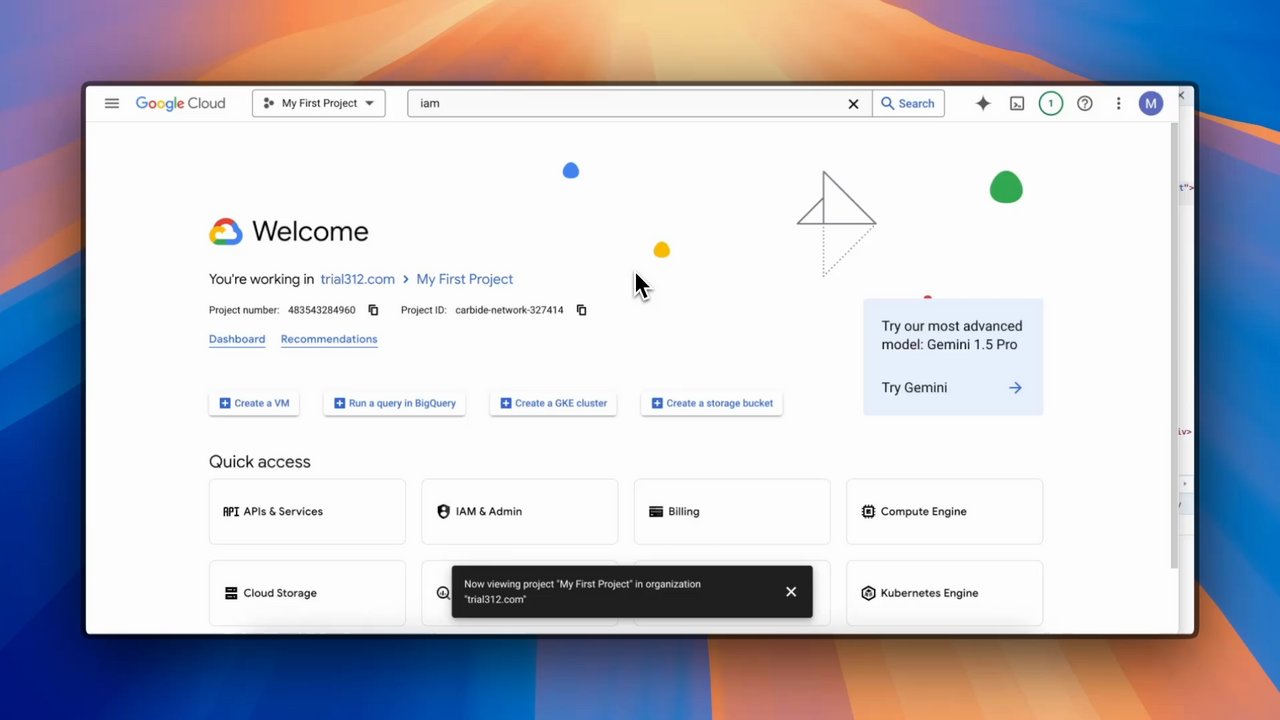Viewport: 1280px width, 720px height.
Task: Open the Billing quick access card
Action: (732, 511)
